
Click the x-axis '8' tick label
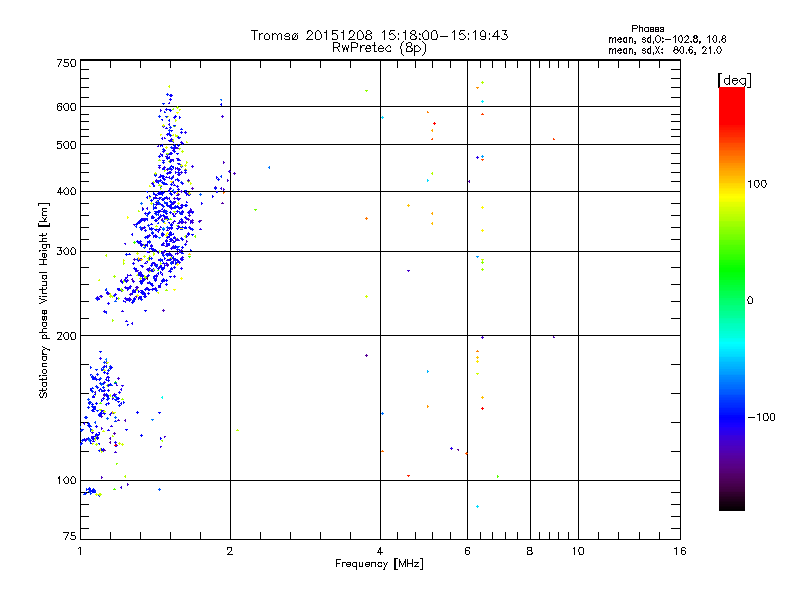(x=530, y=551)
